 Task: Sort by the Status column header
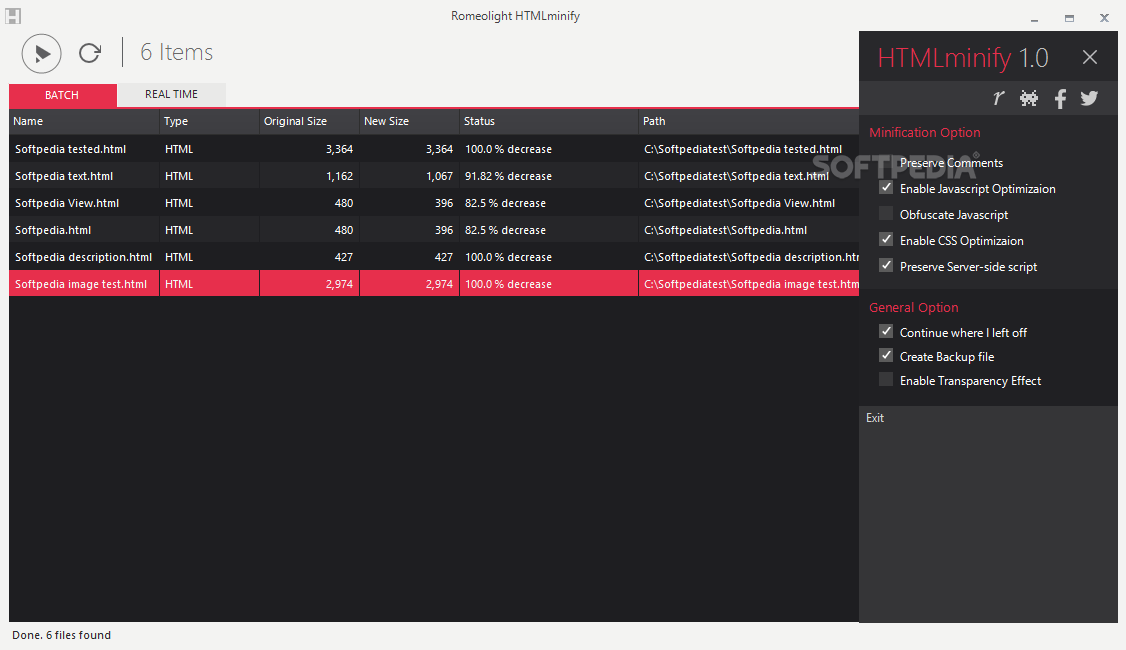tap(549, 121)
